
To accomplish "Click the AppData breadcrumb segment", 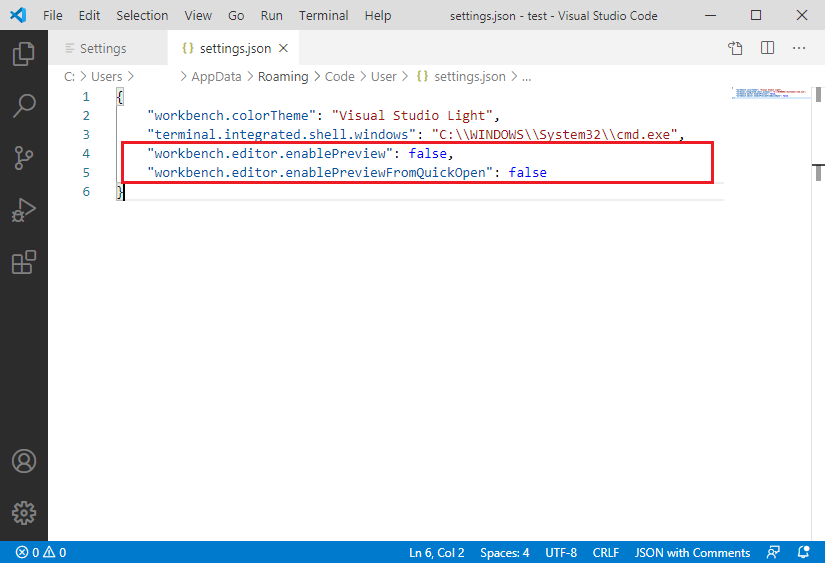I will 216,77.
